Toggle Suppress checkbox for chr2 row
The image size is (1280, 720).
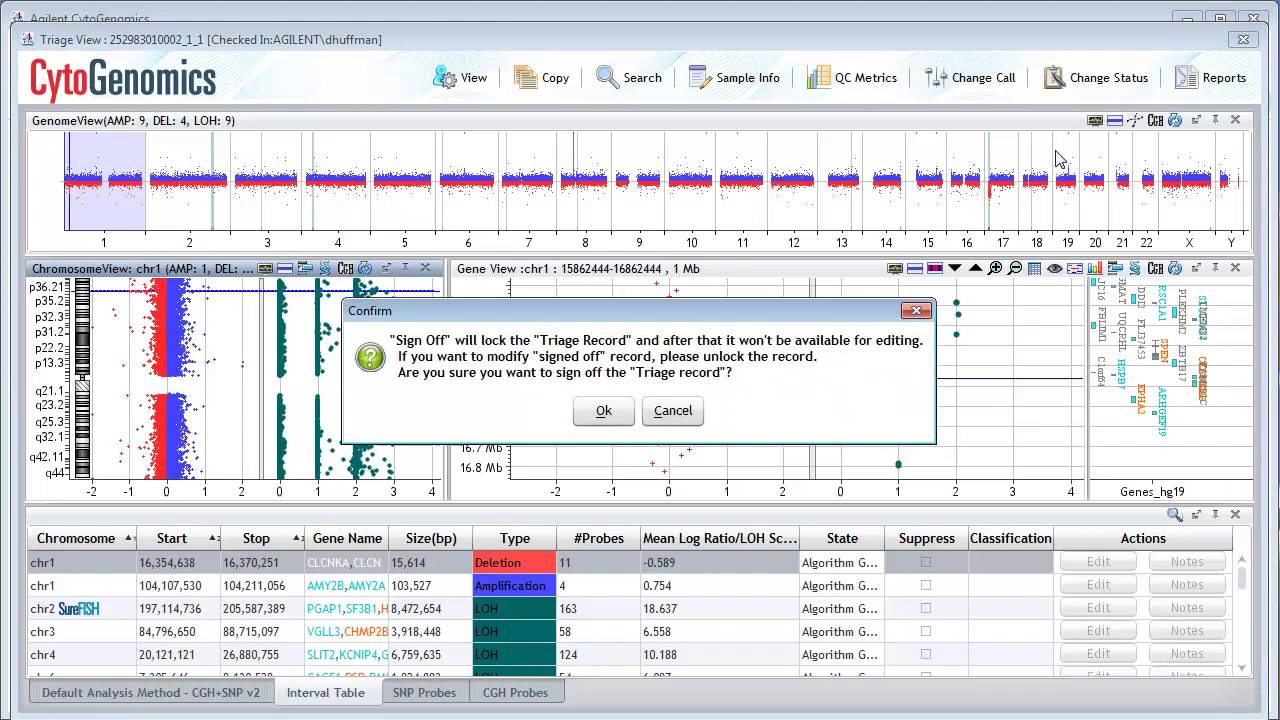click(926, 608)
